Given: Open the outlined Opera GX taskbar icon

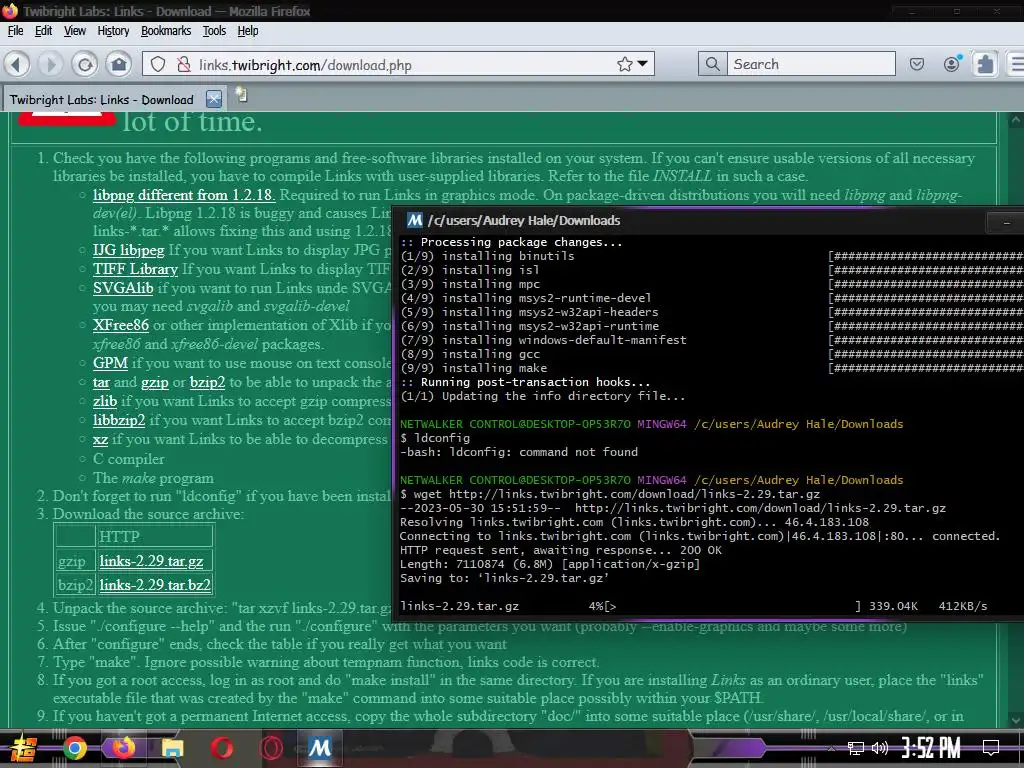Looking at the screenshot, I should coord(270,748).
